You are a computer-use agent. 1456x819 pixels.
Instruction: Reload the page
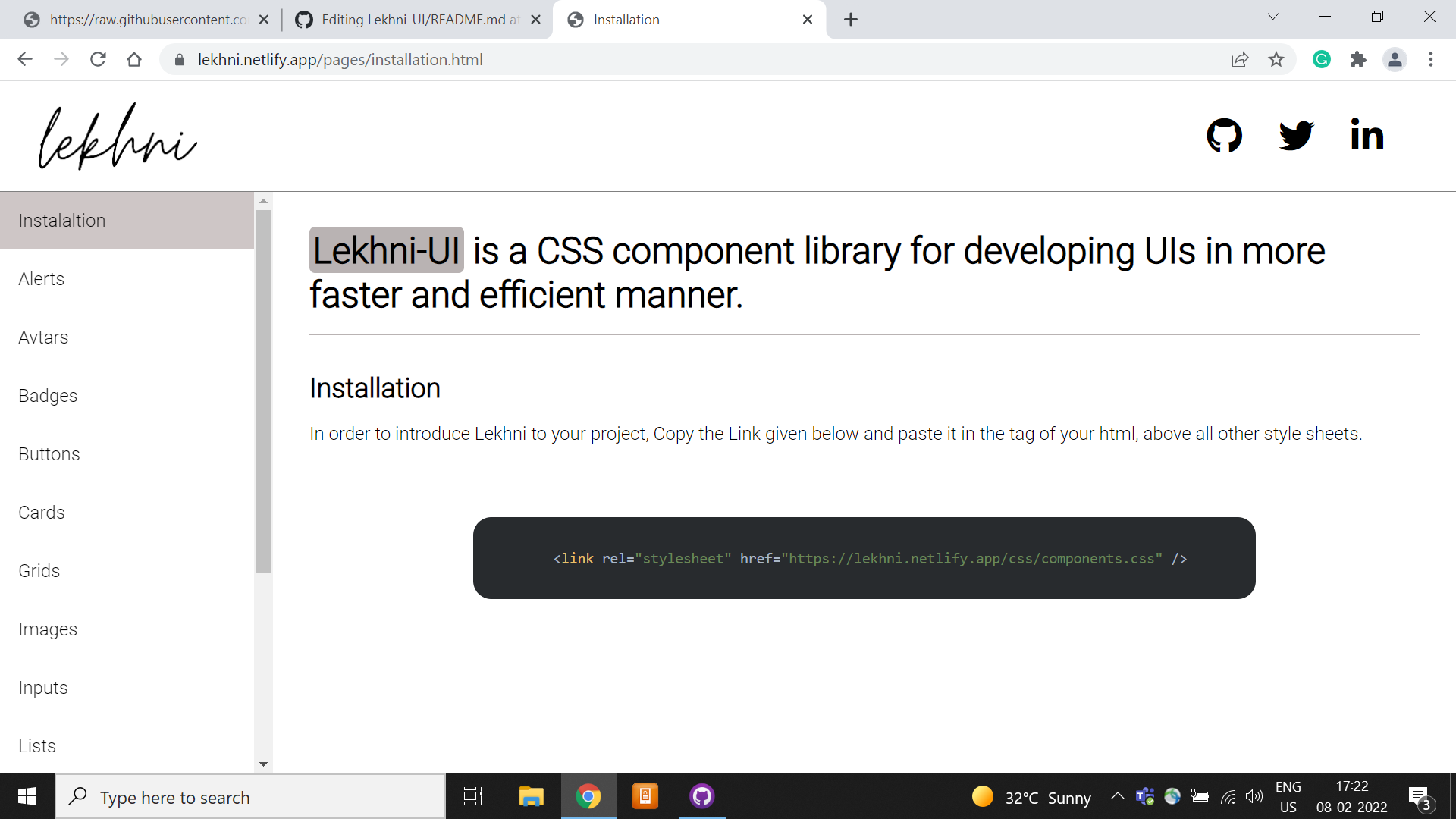pos(98,59)
